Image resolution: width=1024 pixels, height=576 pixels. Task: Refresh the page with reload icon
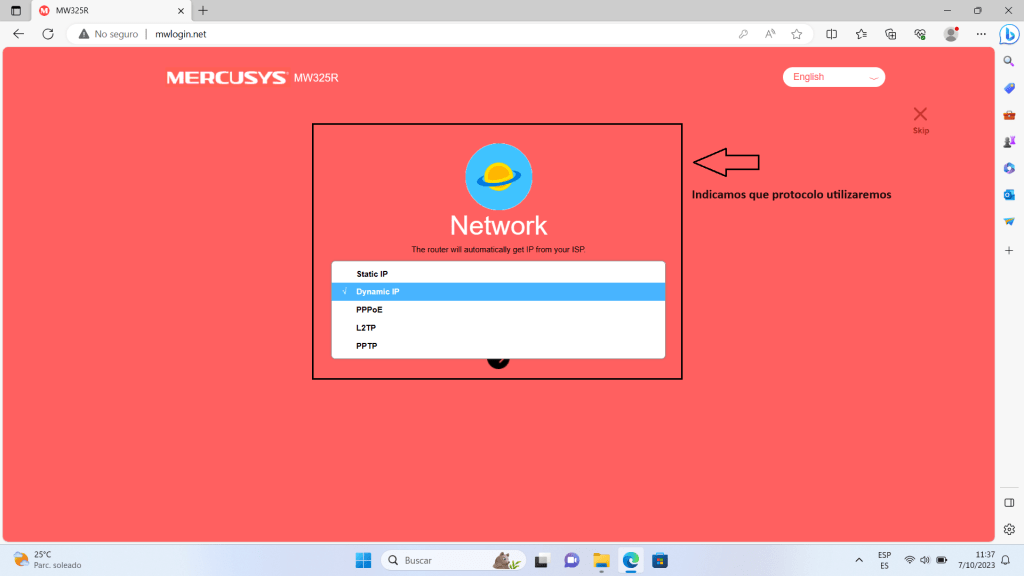tap(47, 34)
